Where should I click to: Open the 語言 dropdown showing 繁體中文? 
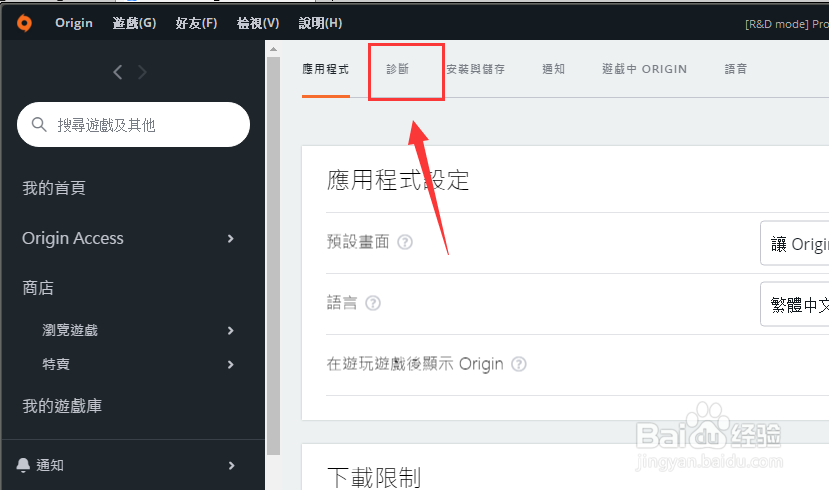point(795,304)
